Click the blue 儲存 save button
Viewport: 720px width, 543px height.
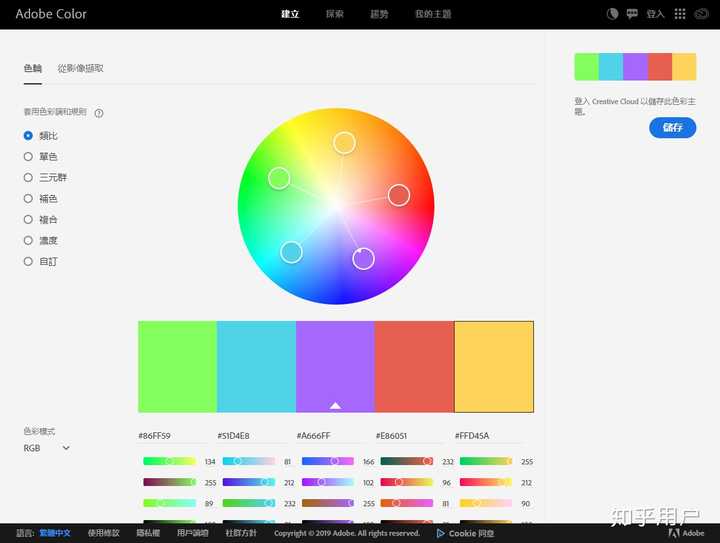tap(672, 128)
